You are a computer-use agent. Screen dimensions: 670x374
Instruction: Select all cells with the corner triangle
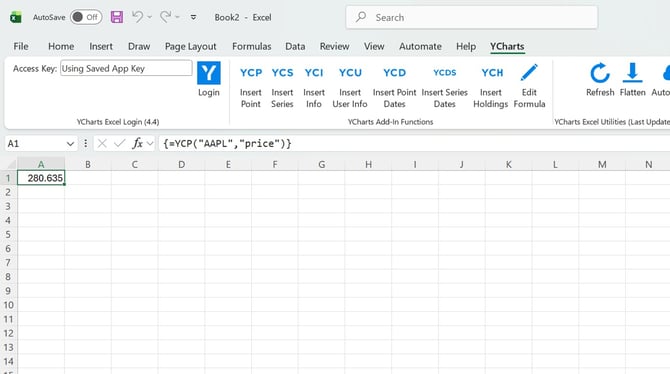point(11,165)
